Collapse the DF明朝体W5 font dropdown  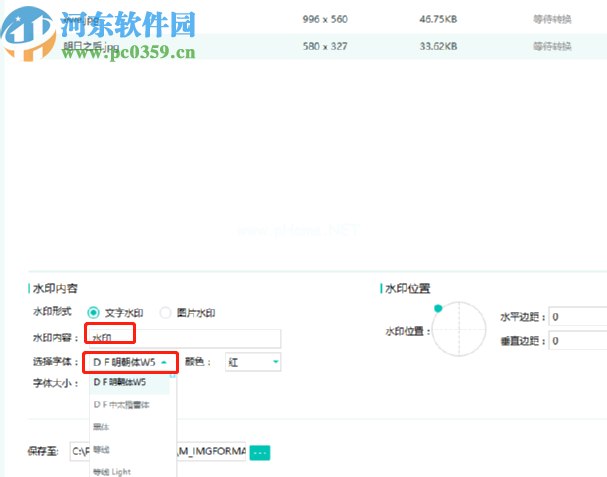130,362
